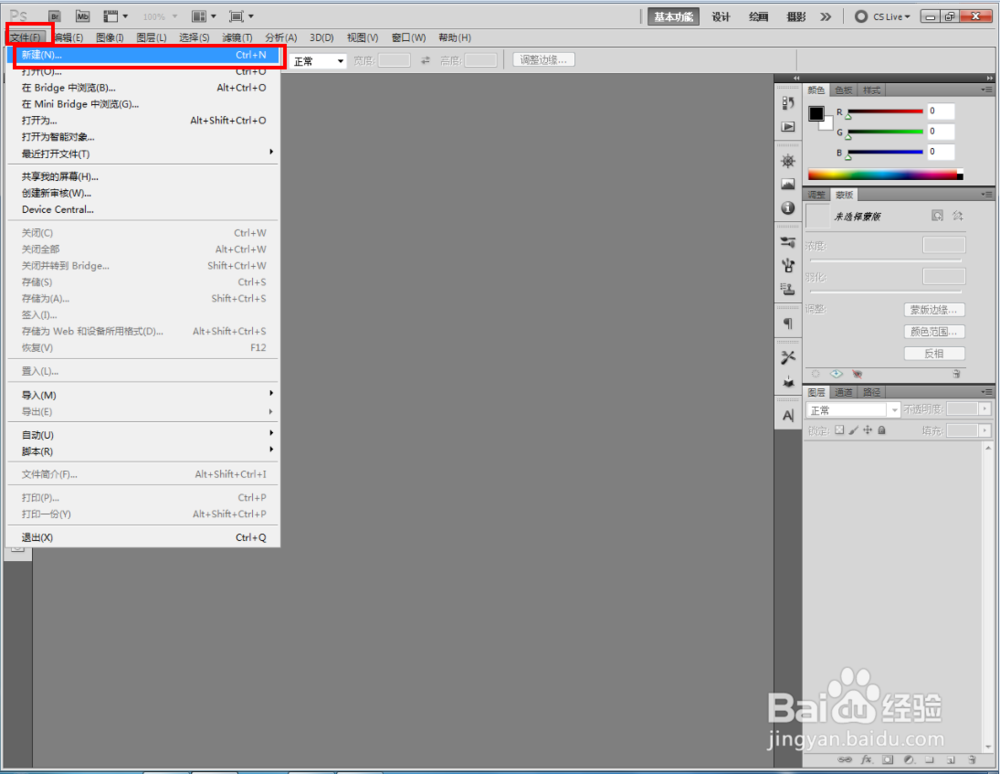Image resolution: width=1000 pixels, height=774 pixels.
Task: Open the Histogram panel icon
Action: (788, 184)
